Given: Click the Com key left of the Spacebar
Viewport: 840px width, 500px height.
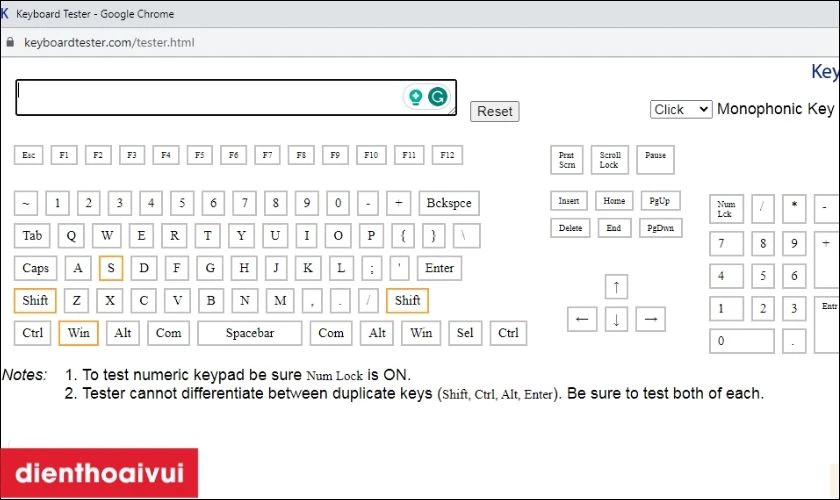Looking at the screenshot, I should [x=168, y=333].
